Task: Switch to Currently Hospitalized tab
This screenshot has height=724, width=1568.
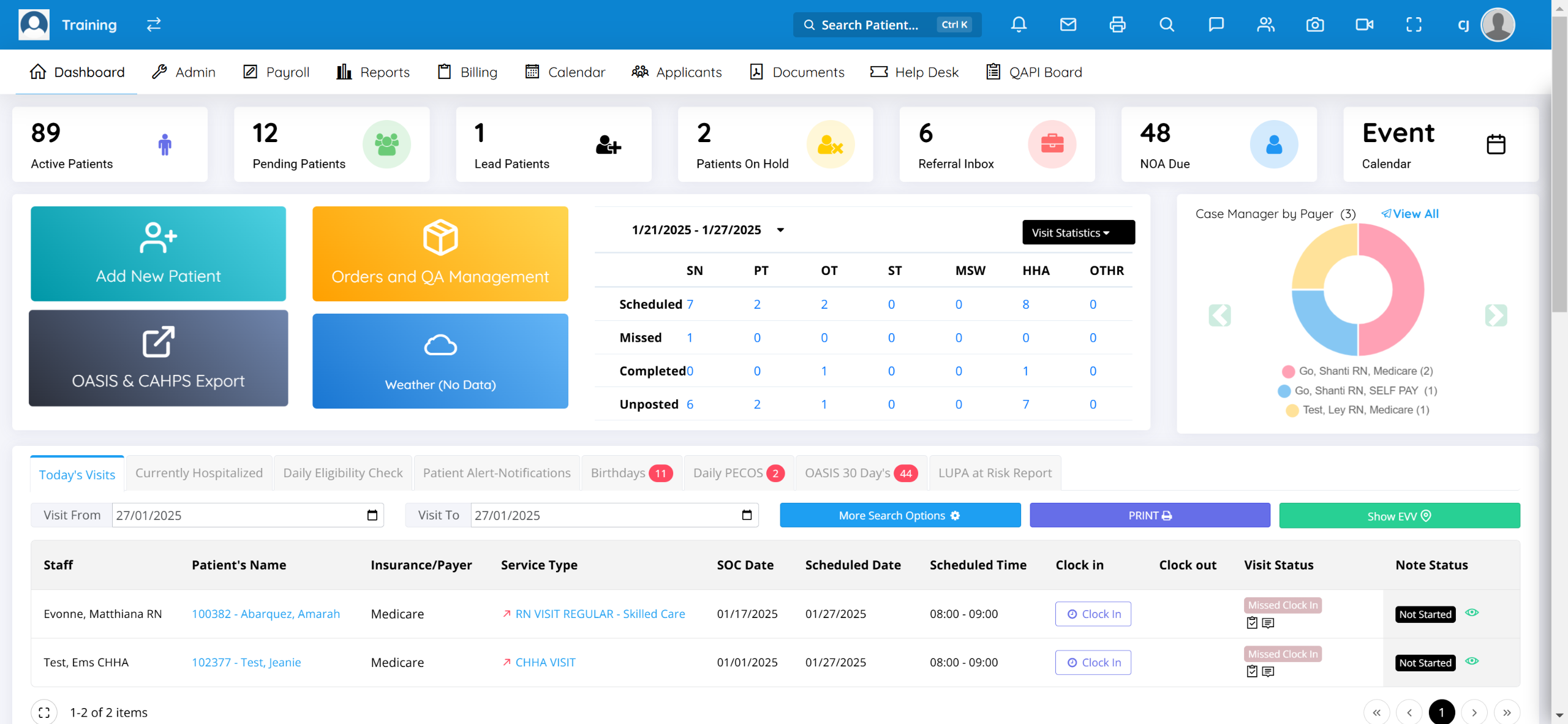Action: 198,473
